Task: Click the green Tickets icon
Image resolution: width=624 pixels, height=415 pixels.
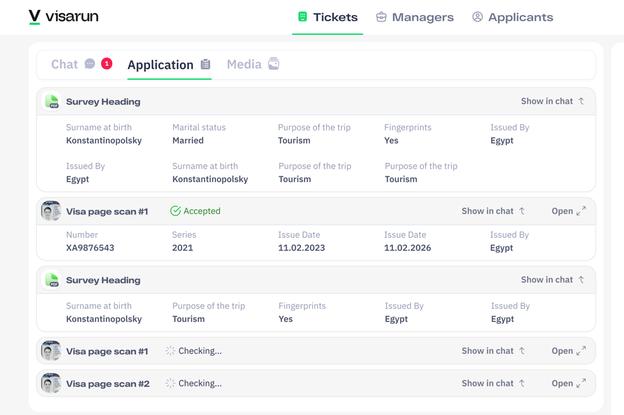Action: 302,17
